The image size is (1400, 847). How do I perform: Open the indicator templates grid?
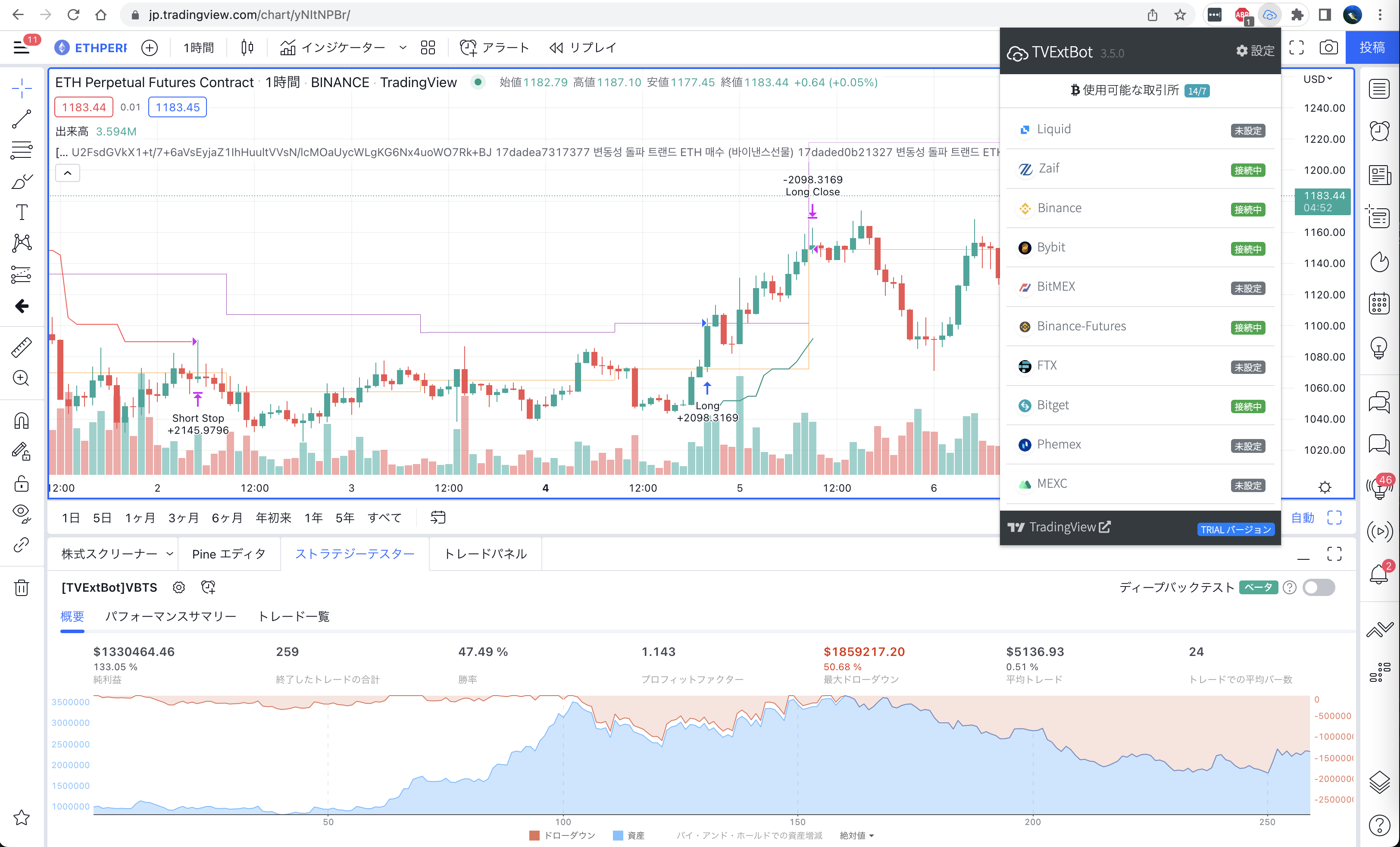point(428,48)
